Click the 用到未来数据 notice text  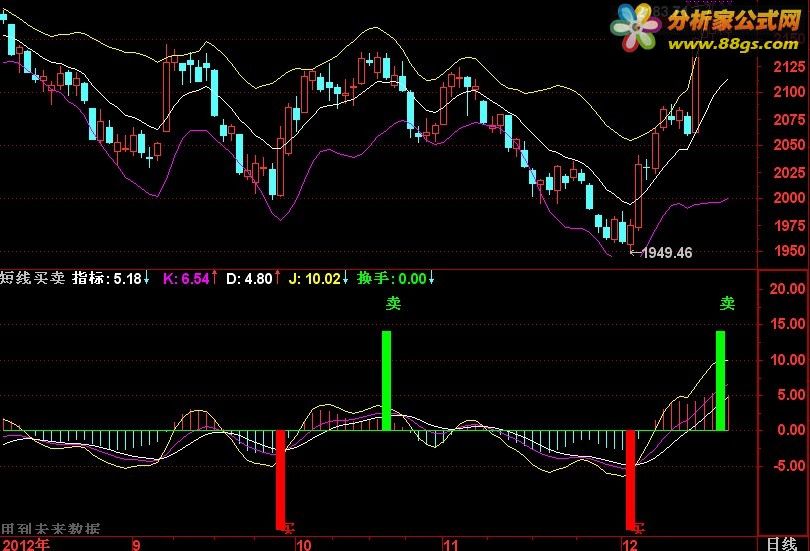pyautogui.click(x=50, y=529)
